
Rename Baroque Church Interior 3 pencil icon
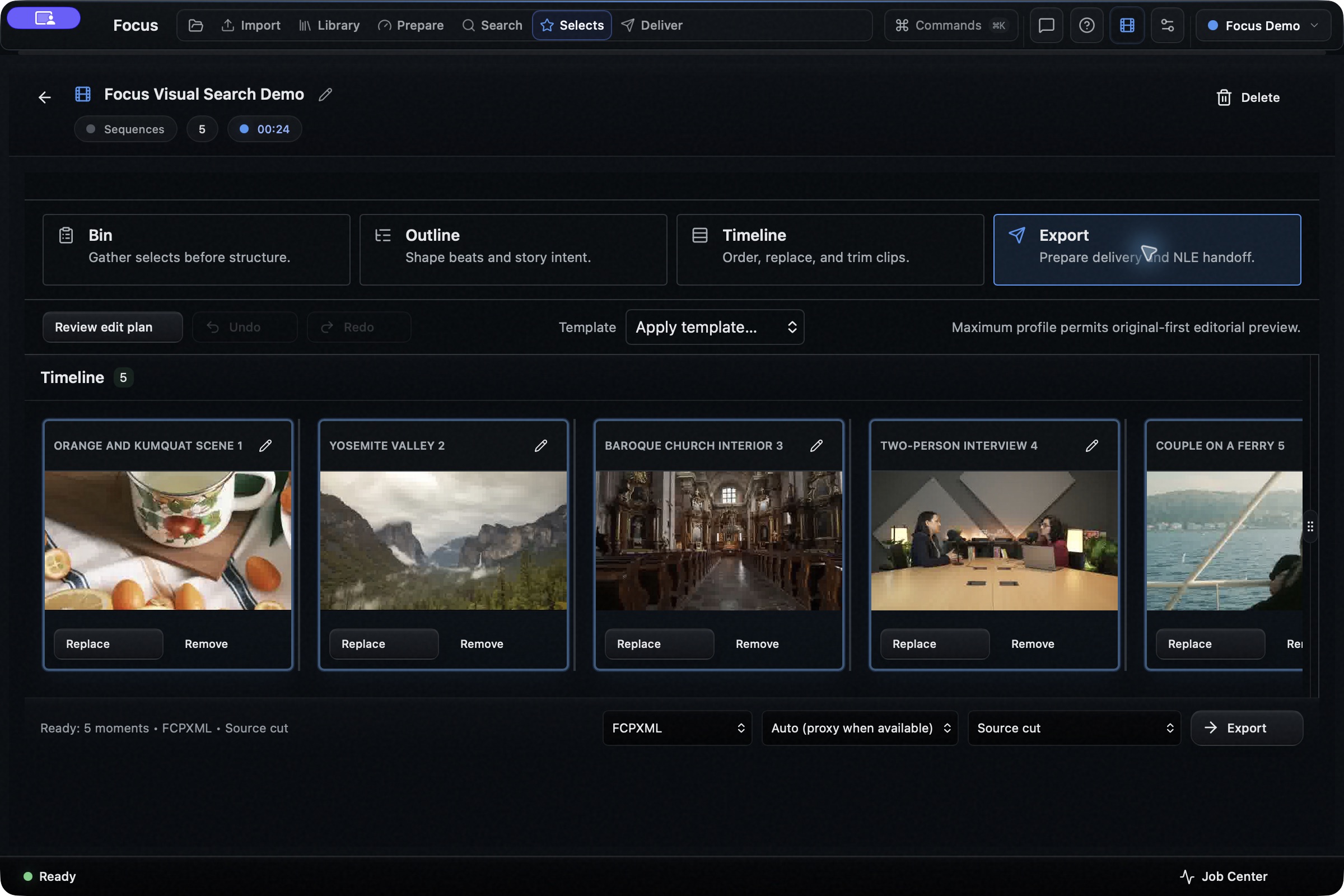816,446
